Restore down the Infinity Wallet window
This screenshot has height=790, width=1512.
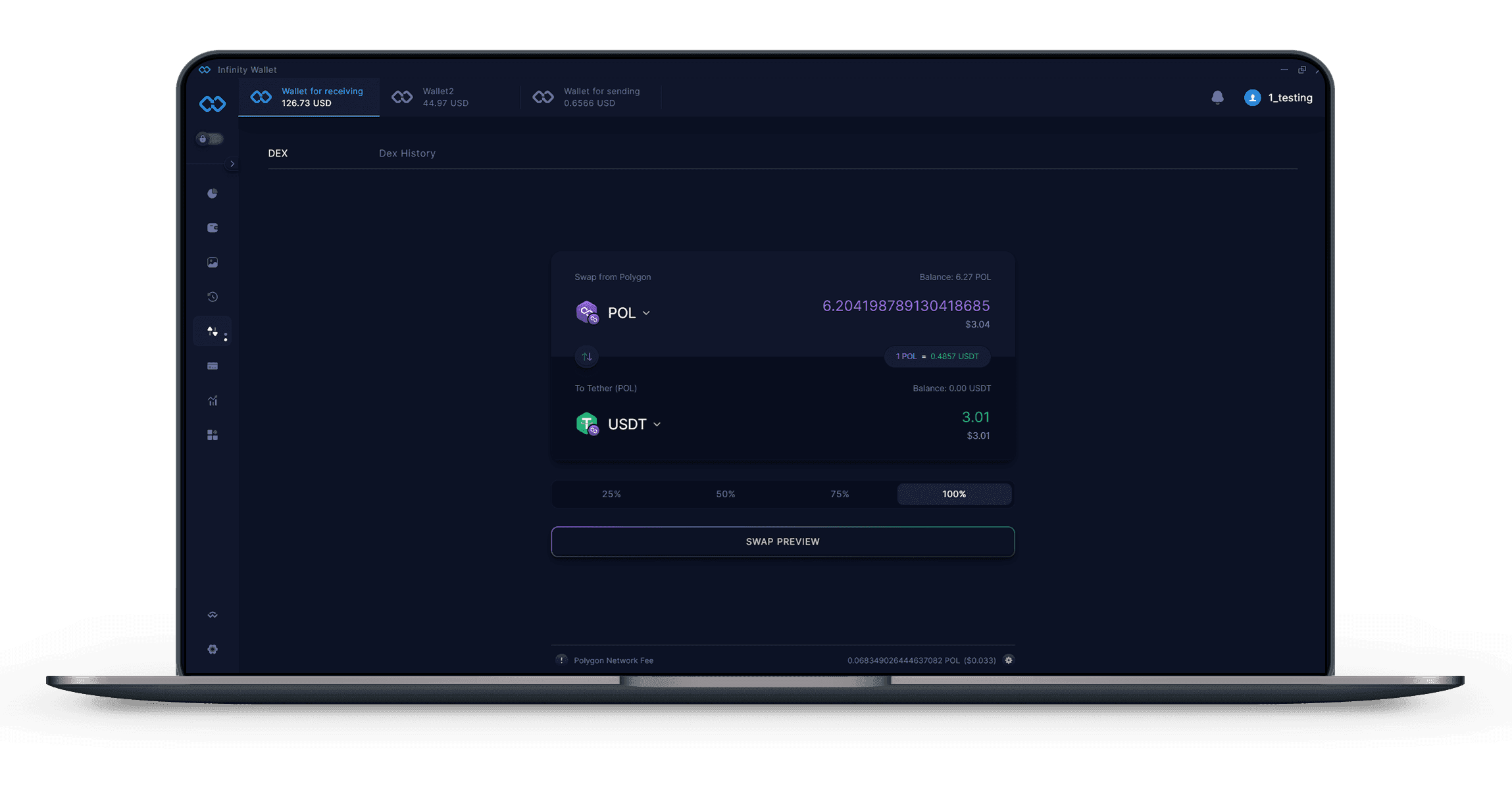point(1302,70)
